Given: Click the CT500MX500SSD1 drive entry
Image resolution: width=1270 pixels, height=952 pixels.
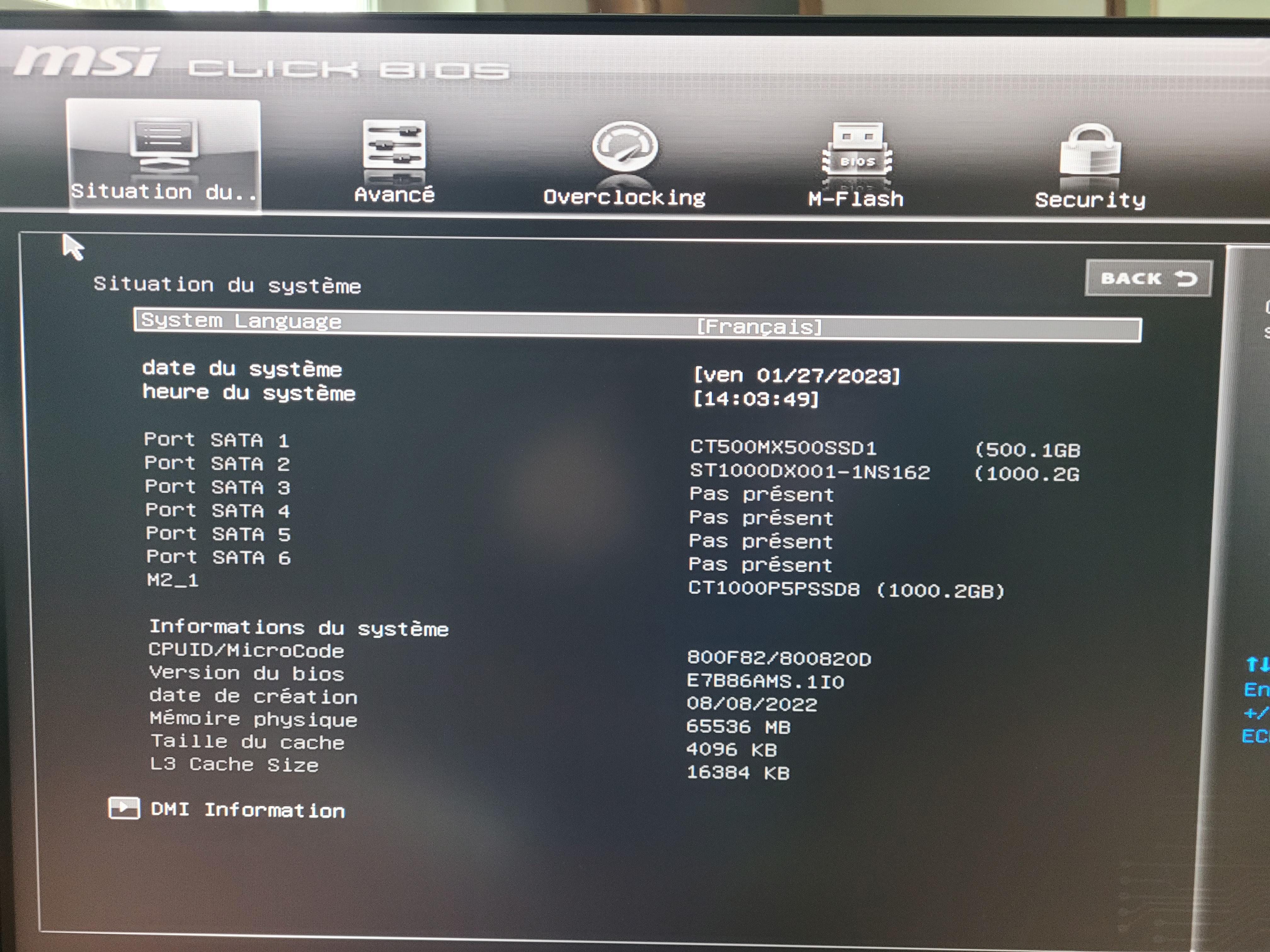Looking at the screenshot, I should 784,448.
